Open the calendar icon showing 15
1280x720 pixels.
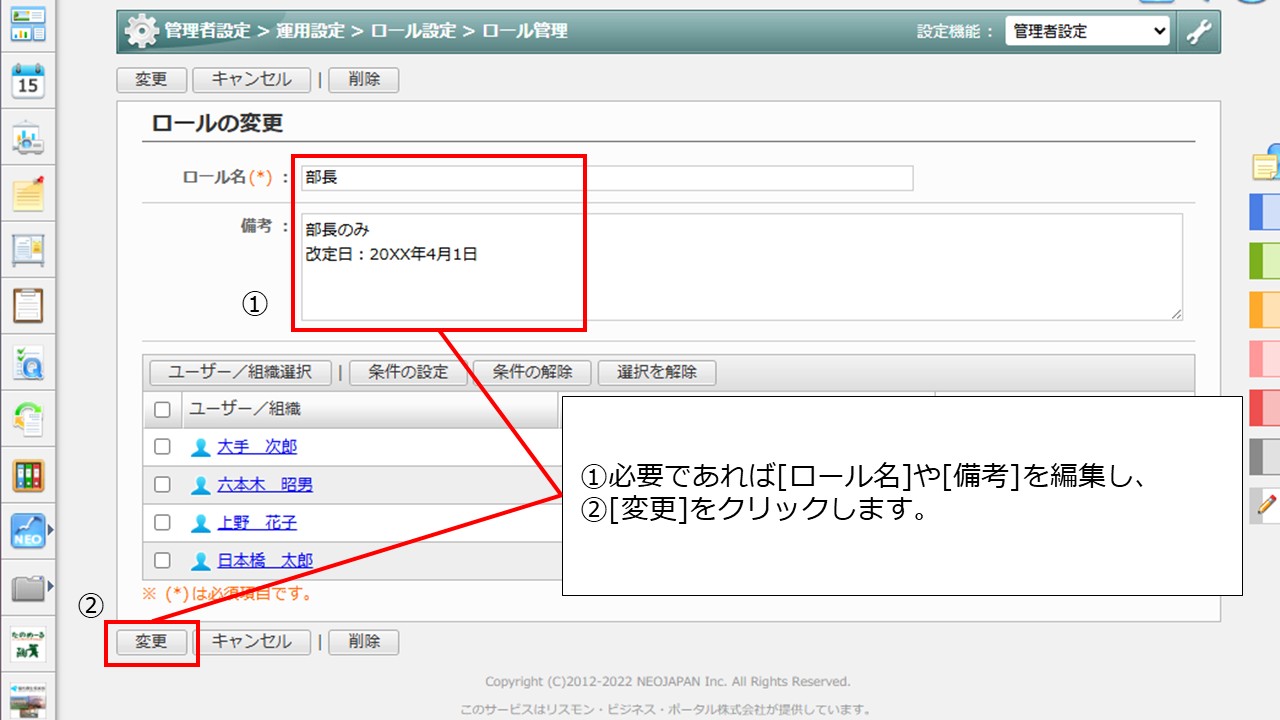coord(27,81)
